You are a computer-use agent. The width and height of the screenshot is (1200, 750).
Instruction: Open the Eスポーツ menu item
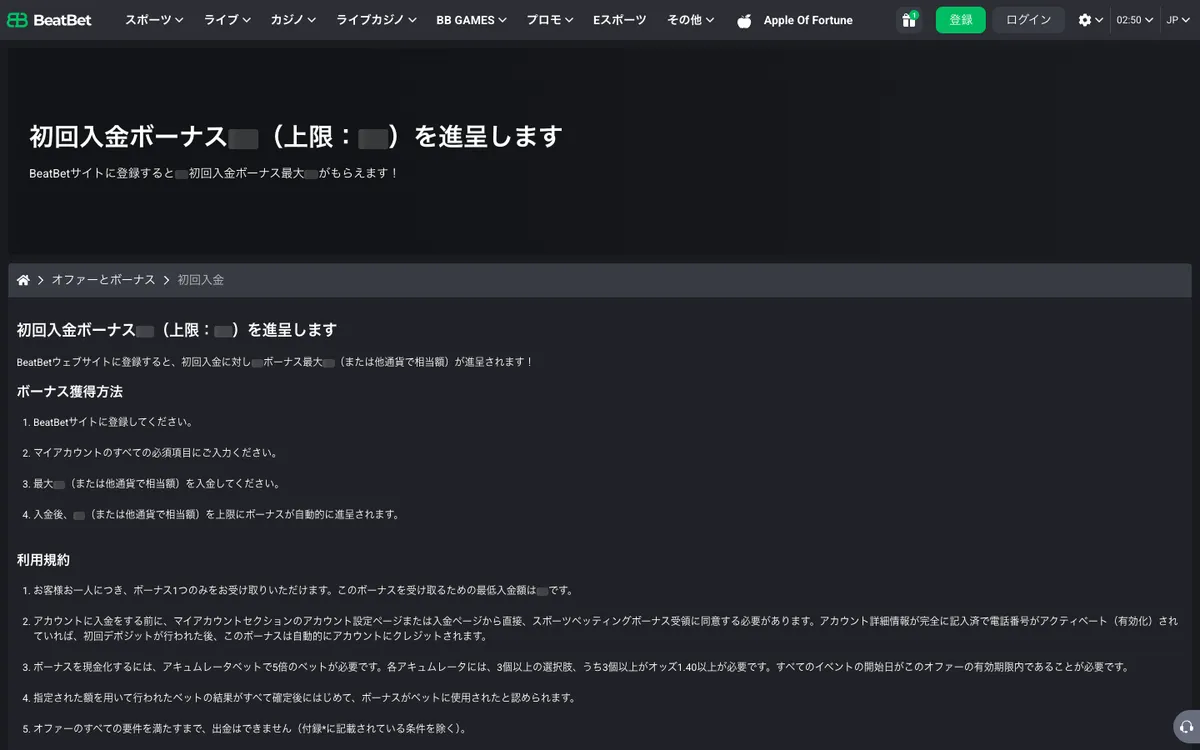(x=619, y=20)
